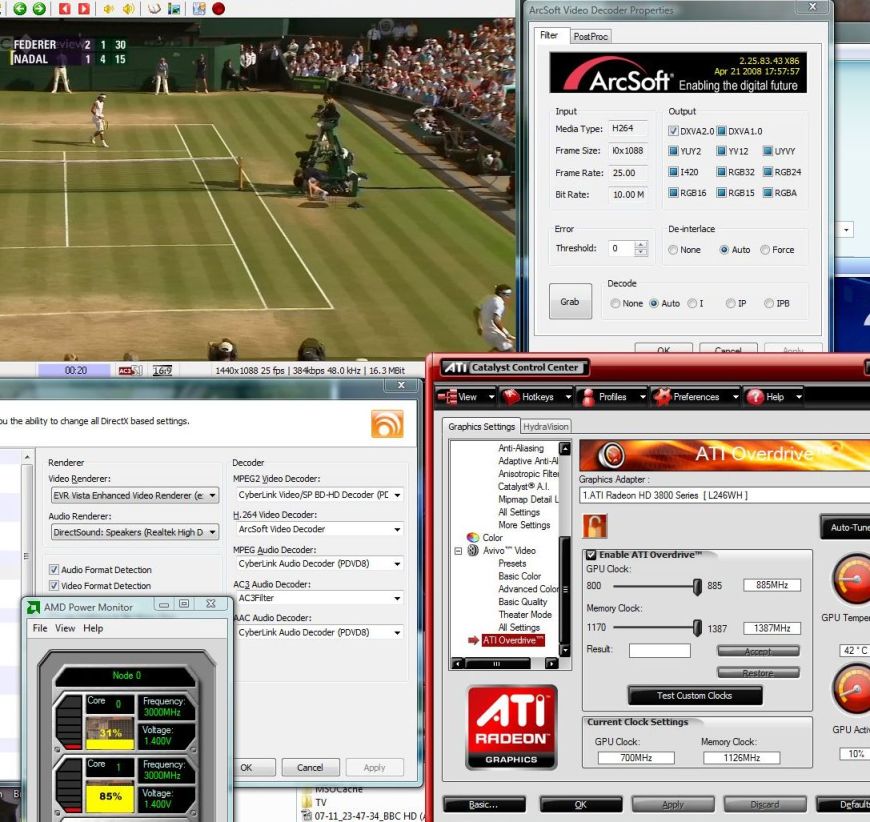
Task: Click the TV folder icon in file list
Action: pyautogui.click(x=306, y=803)
